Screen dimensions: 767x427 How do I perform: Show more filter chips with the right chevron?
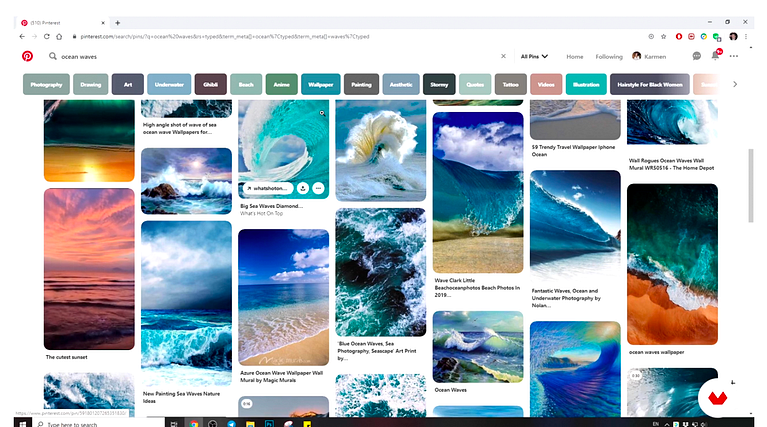pos(735,84)
